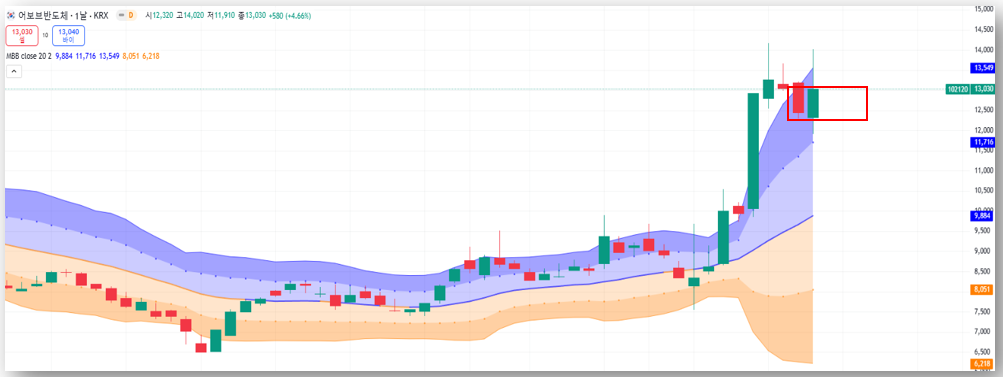Screen dimensions: 1003x377
Task: Select the MBB close 20 2 indicator legend
Action: coord(28,56)
